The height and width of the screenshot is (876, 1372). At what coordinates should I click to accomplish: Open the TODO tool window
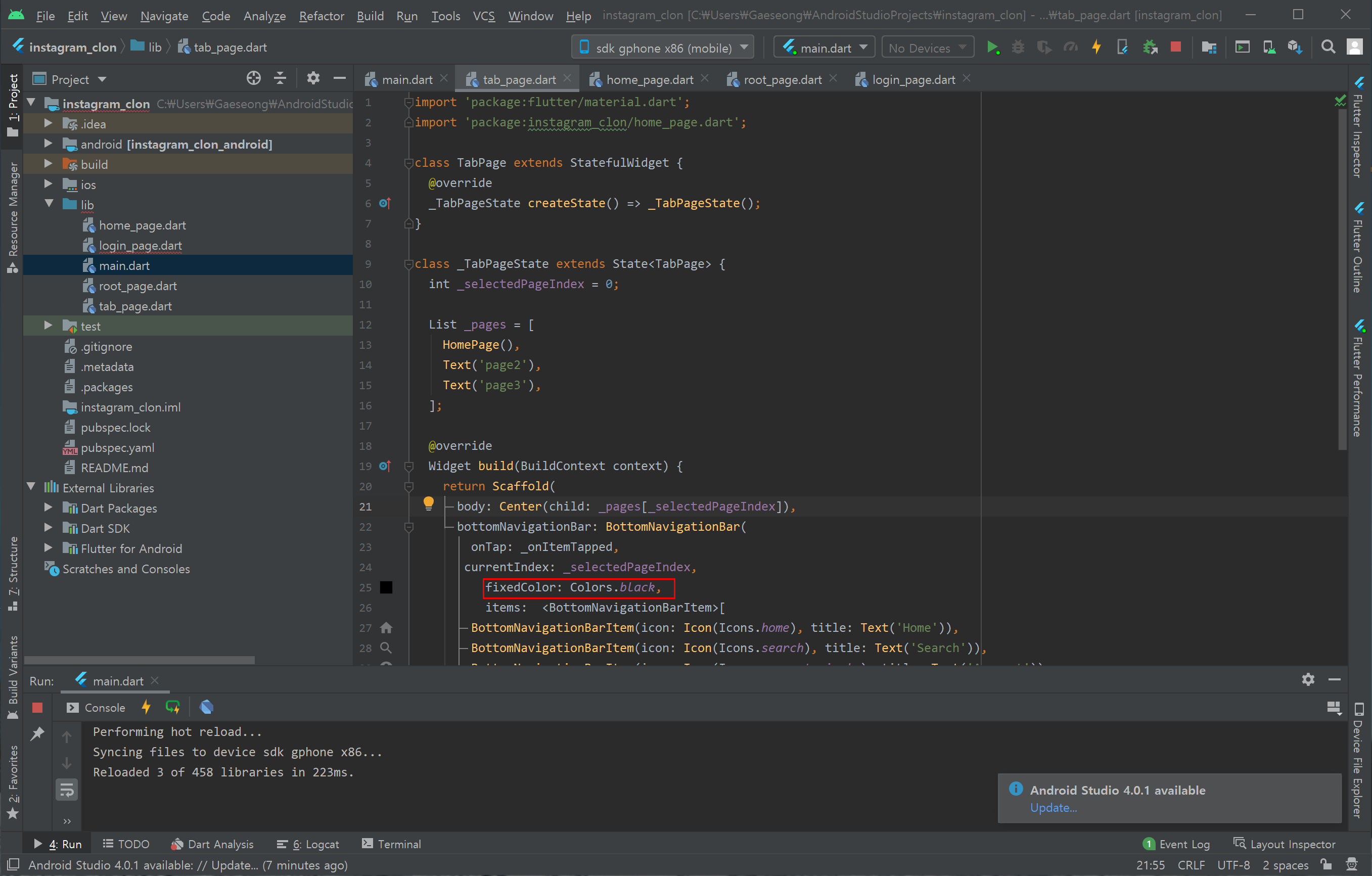(126, 844)
